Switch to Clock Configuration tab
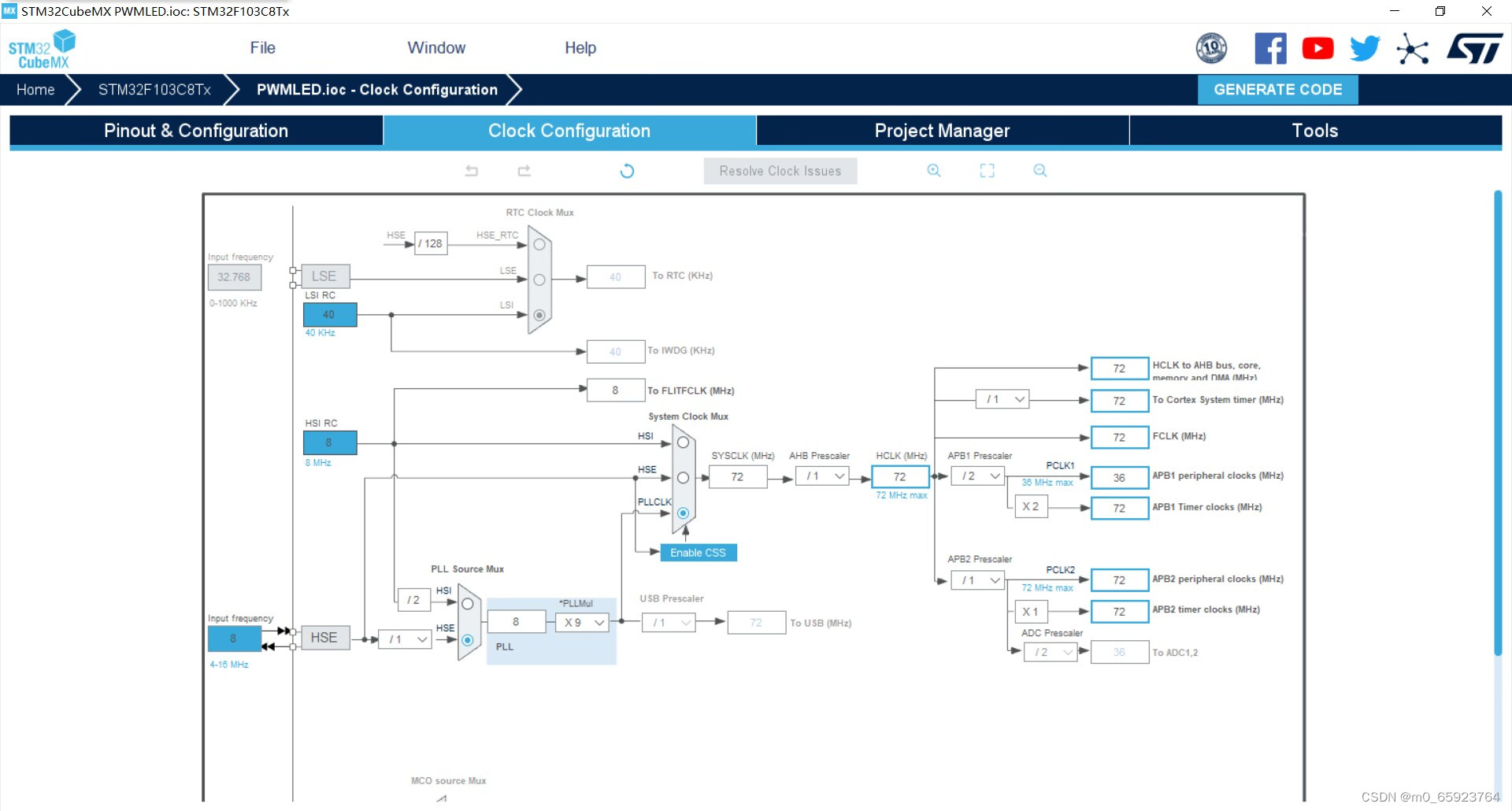This screenshot has height=811, width=1512. click(569, 131)
